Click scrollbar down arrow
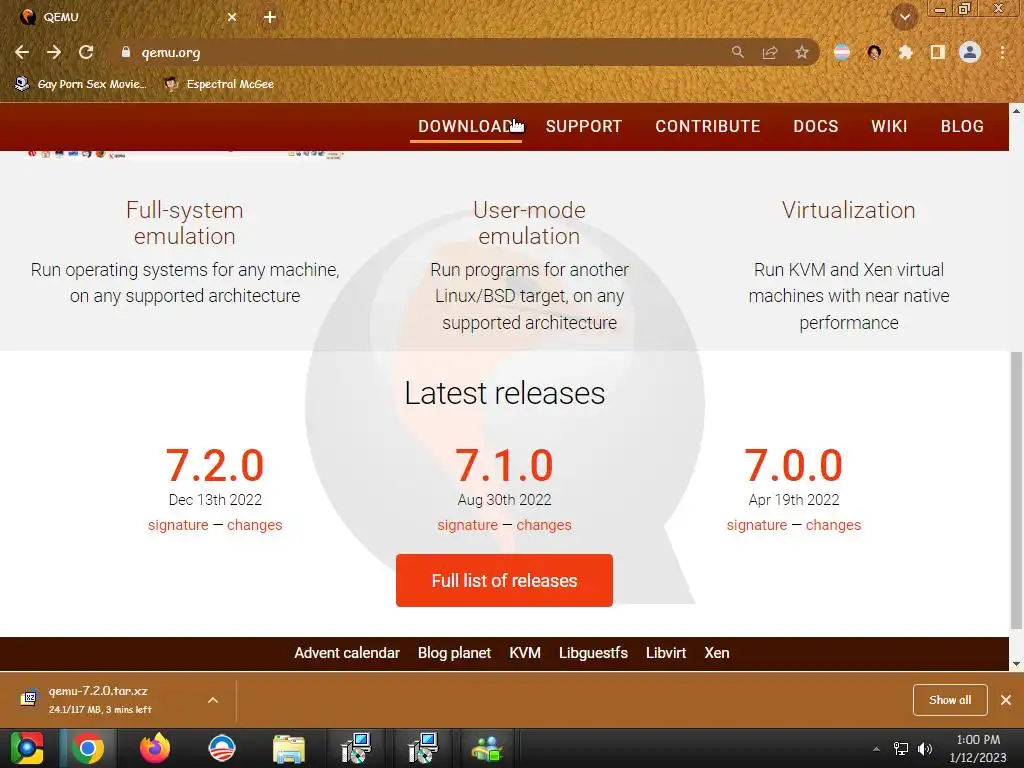The image size is (1024, 768). click(x=1016, y=664)
